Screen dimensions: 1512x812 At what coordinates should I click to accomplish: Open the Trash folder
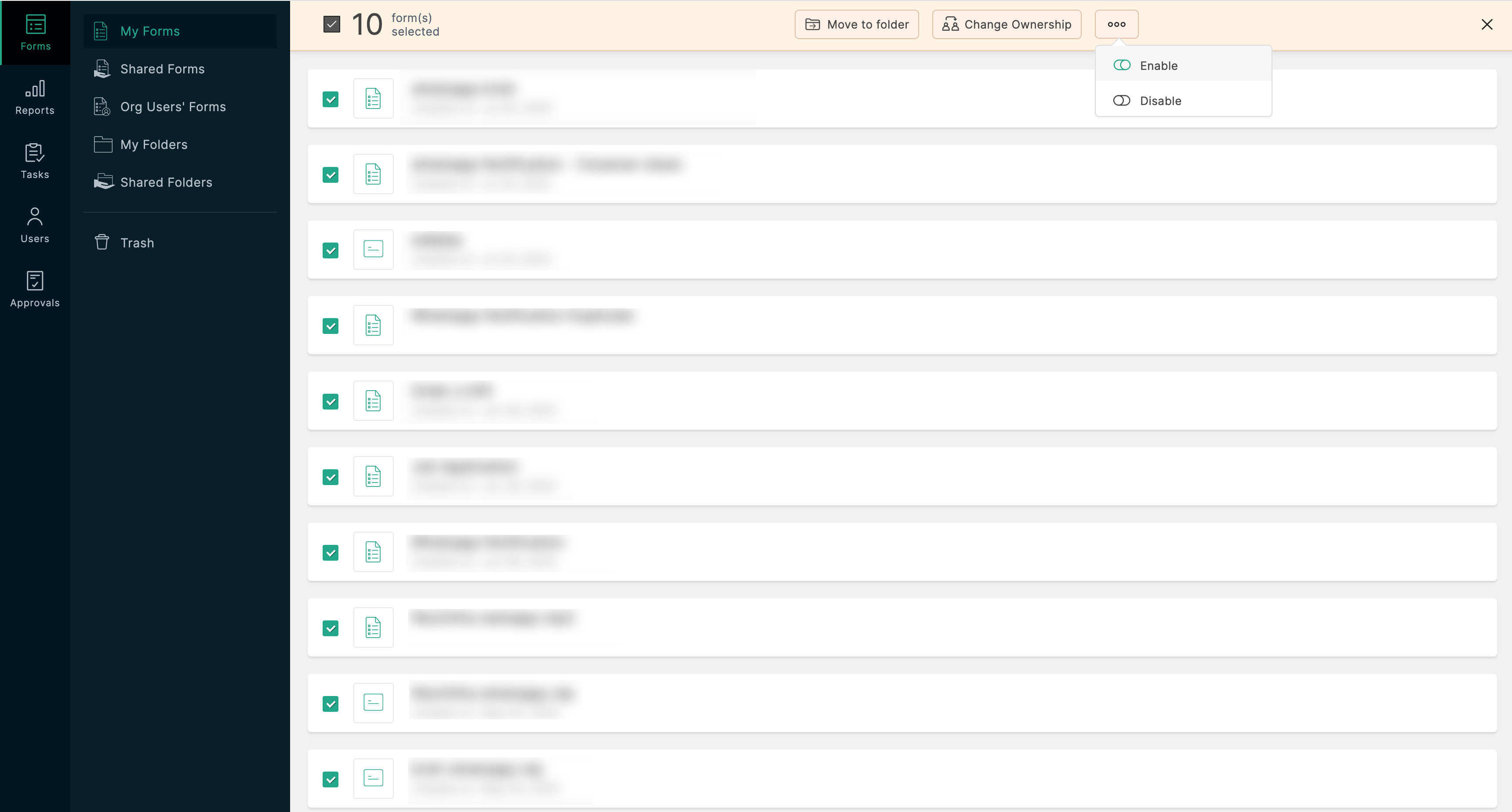137,243
